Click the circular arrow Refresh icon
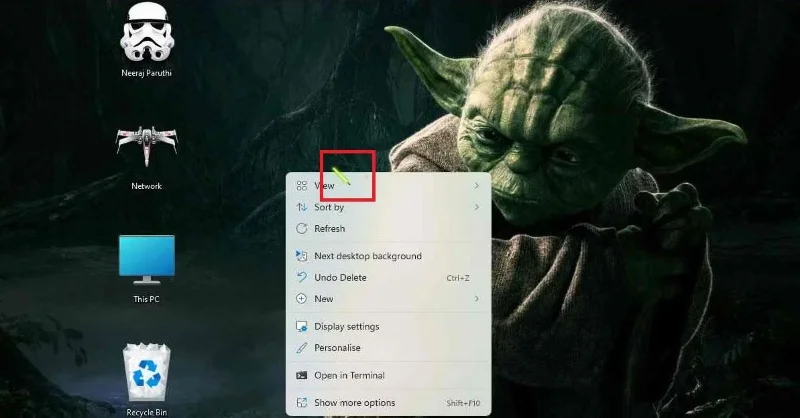Image resolution: width=800 pixels, height=418 pixels. 302,229
